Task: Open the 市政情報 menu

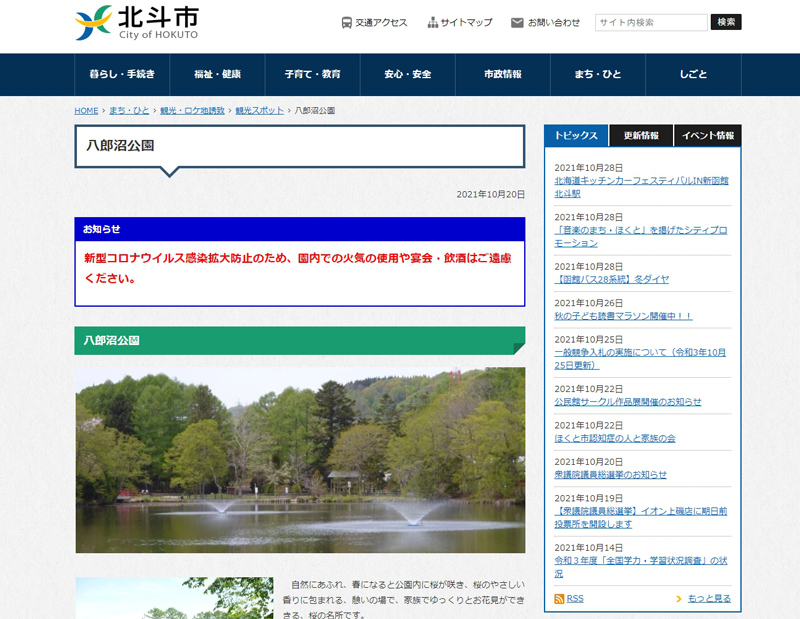Action: tap(503, 75)
